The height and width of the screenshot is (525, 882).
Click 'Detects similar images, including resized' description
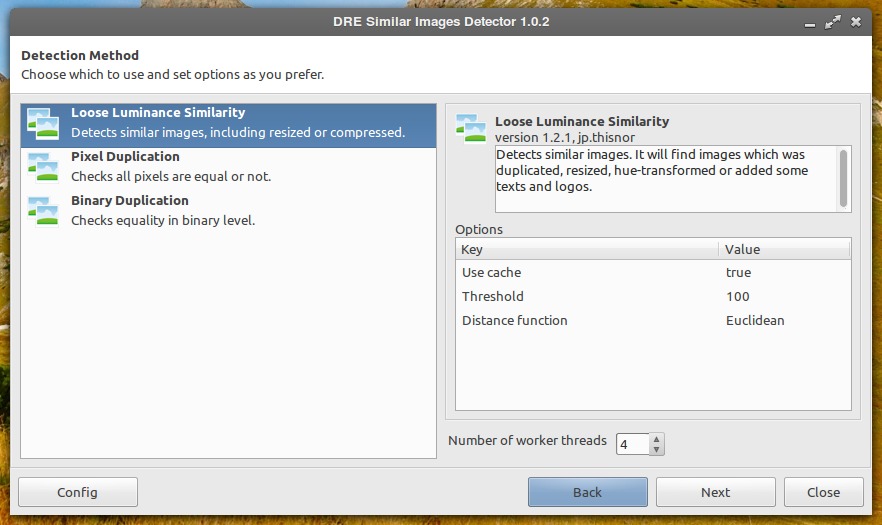click(x=237, y=133)
